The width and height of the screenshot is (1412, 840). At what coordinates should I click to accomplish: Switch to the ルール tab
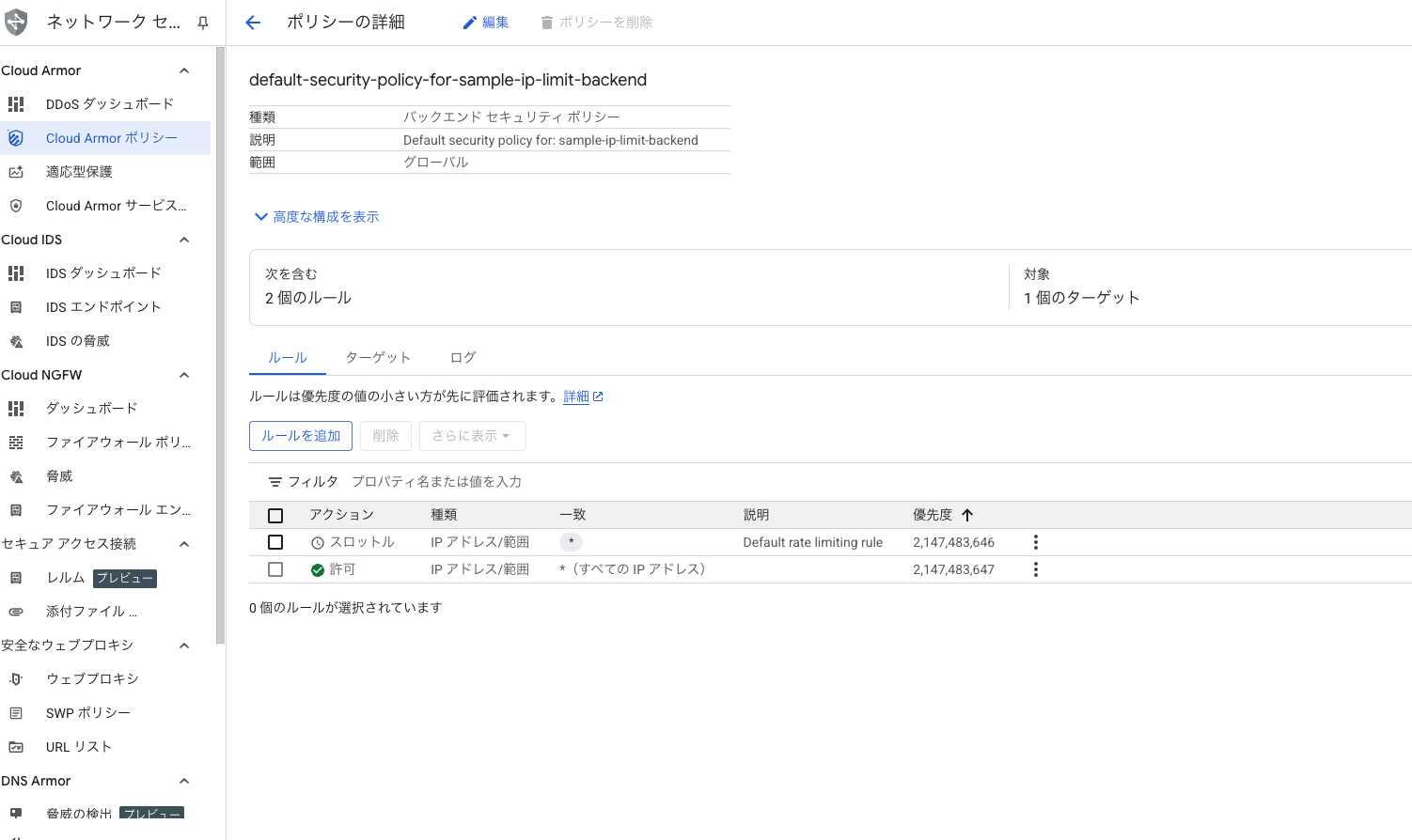[x=288, y=358]
